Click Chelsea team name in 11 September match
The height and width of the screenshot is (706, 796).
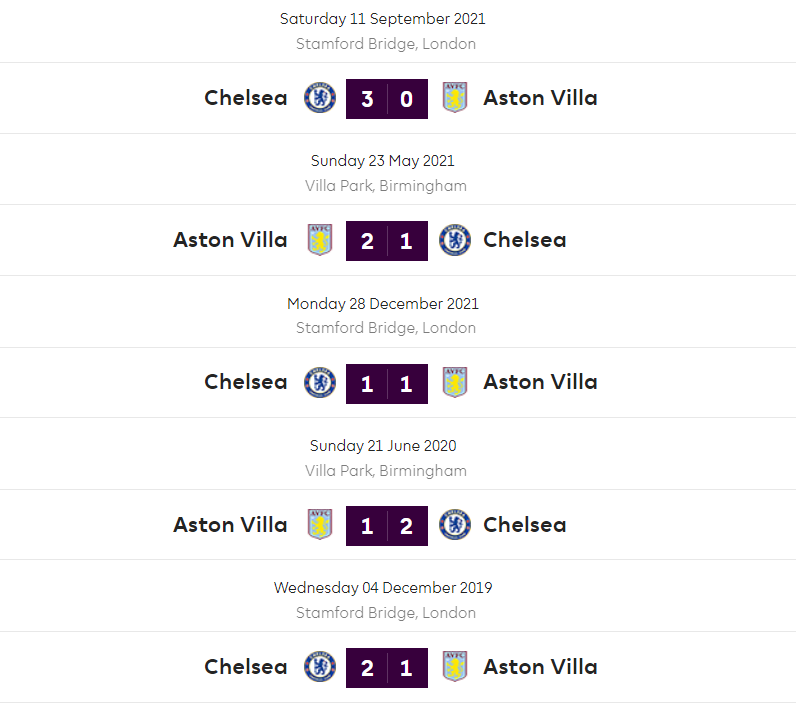[246, 98]
